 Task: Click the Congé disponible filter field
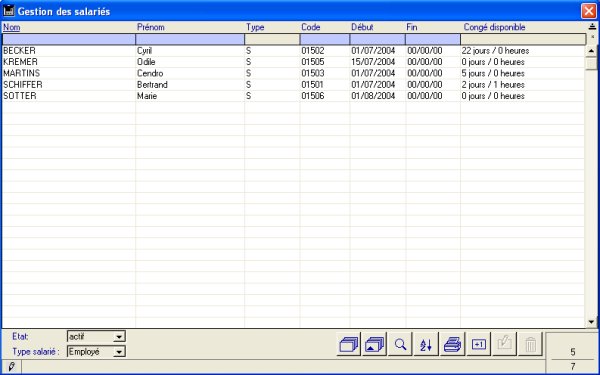[523, 39]
